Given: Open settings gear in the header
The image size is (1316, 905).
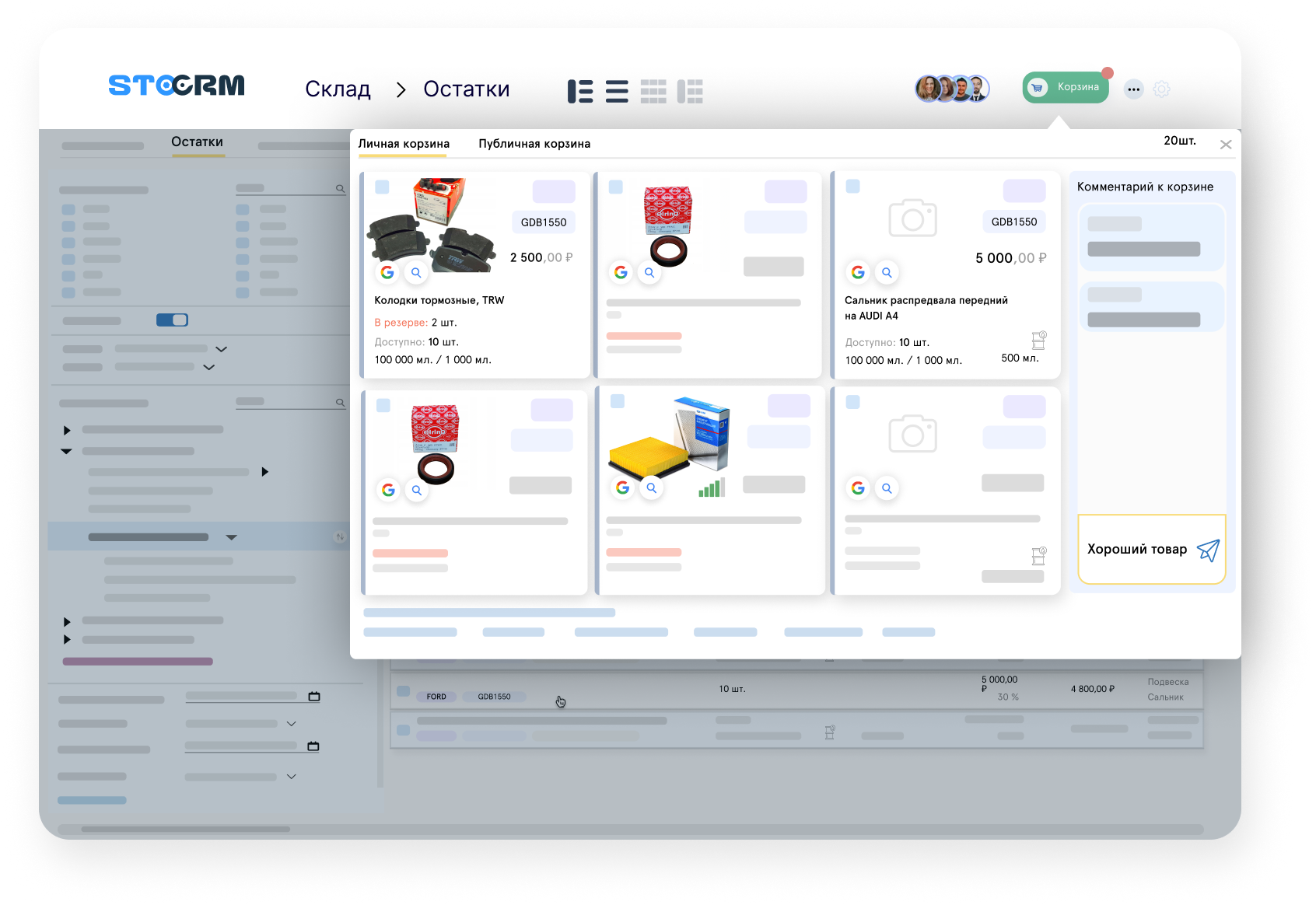Looking at the screenshot, I should pyautogui.click(x=1161, y=89).
